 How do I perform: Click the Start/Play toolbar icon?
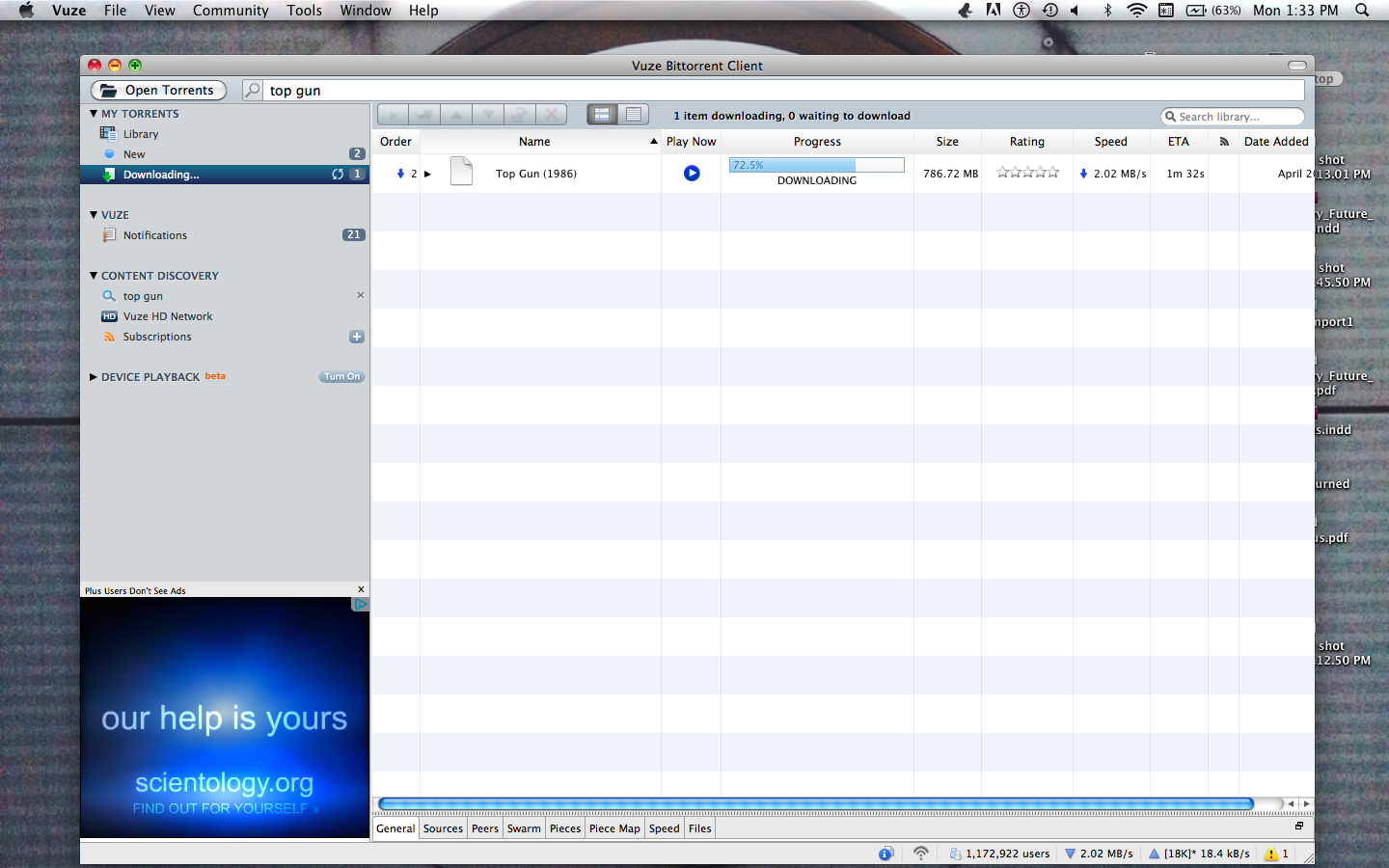coord(393,115)
